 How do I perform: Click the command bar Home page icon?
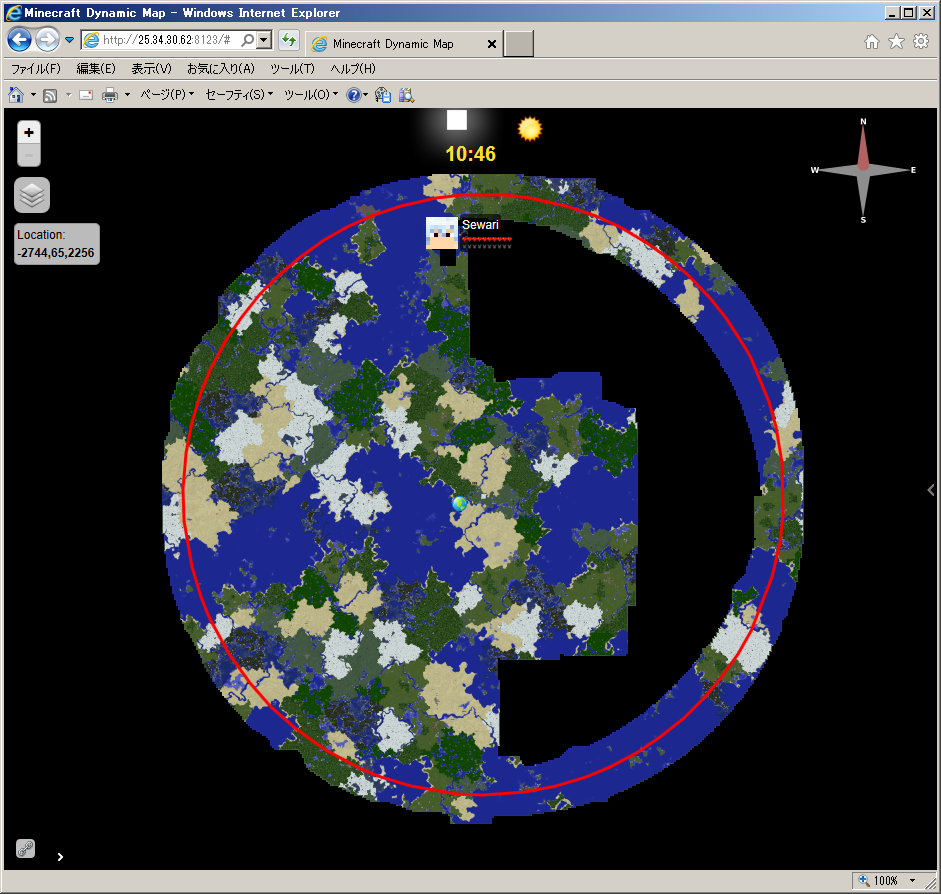click(x=16, y=95)
